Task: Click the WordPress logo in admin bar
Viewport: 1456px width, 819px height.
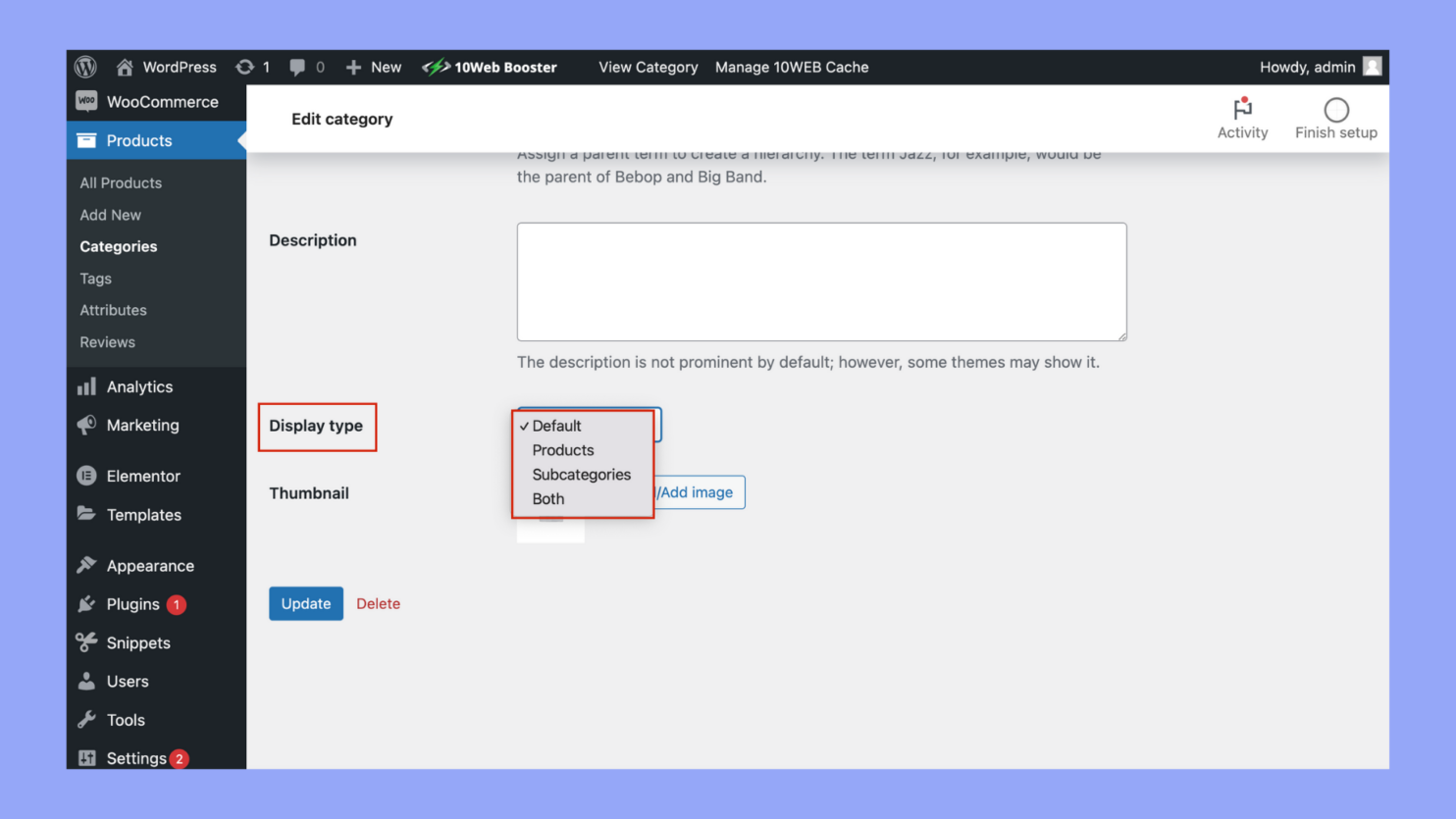Action: click(x=85, y=67)
